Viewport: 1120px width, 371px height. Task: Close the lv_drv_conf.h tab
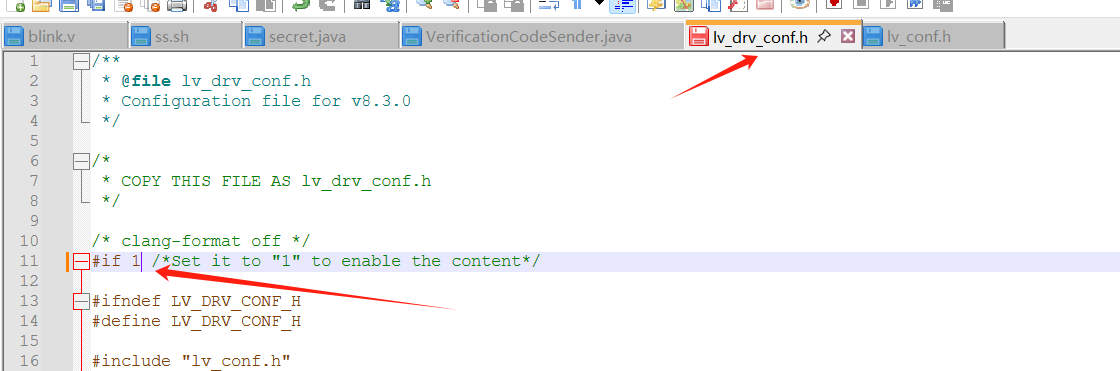848,36
